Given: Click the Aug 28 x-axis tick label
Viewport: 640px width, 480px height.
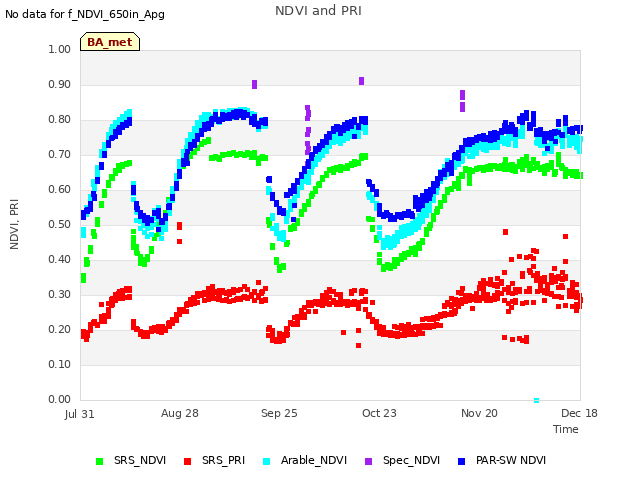Looking at the screenshot, I should (180, 413).
